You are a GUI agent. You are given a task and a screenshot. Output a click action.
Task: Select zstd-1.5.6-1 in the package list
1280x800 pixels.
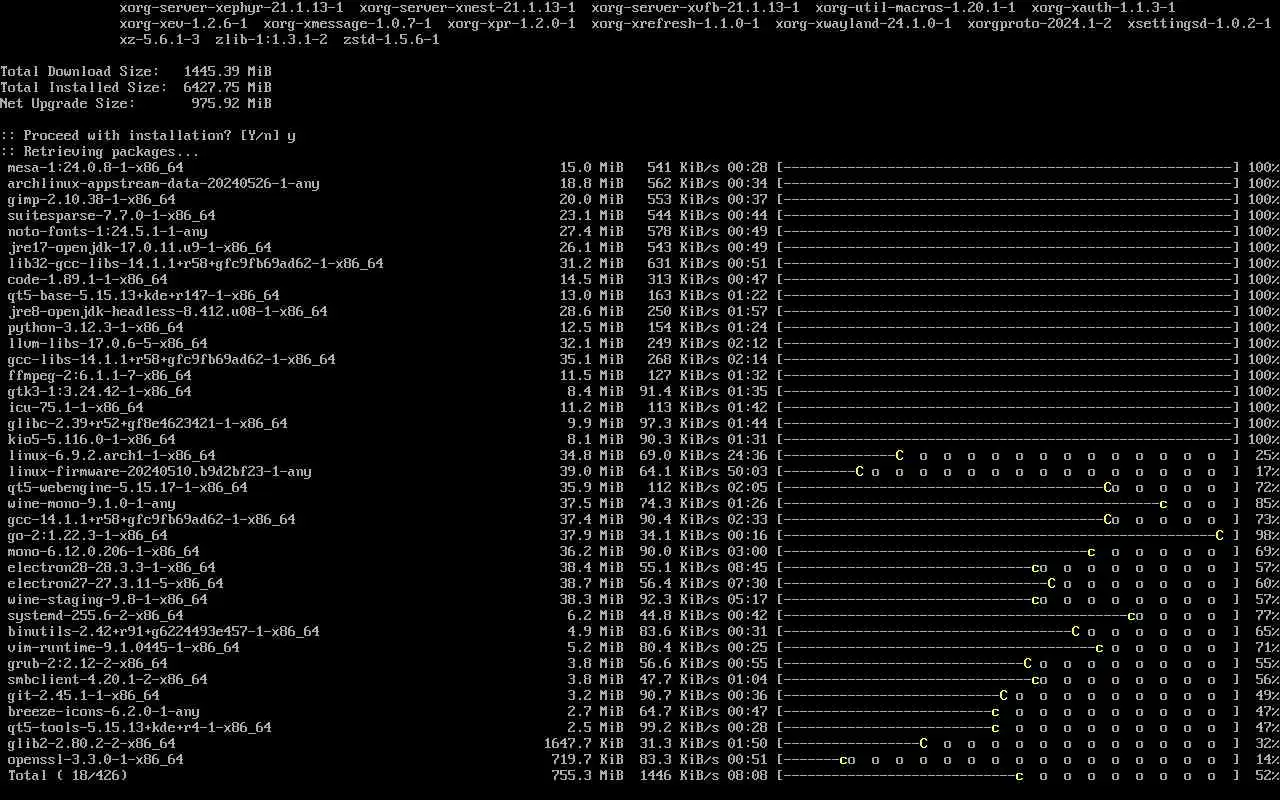tap(391, 40)
